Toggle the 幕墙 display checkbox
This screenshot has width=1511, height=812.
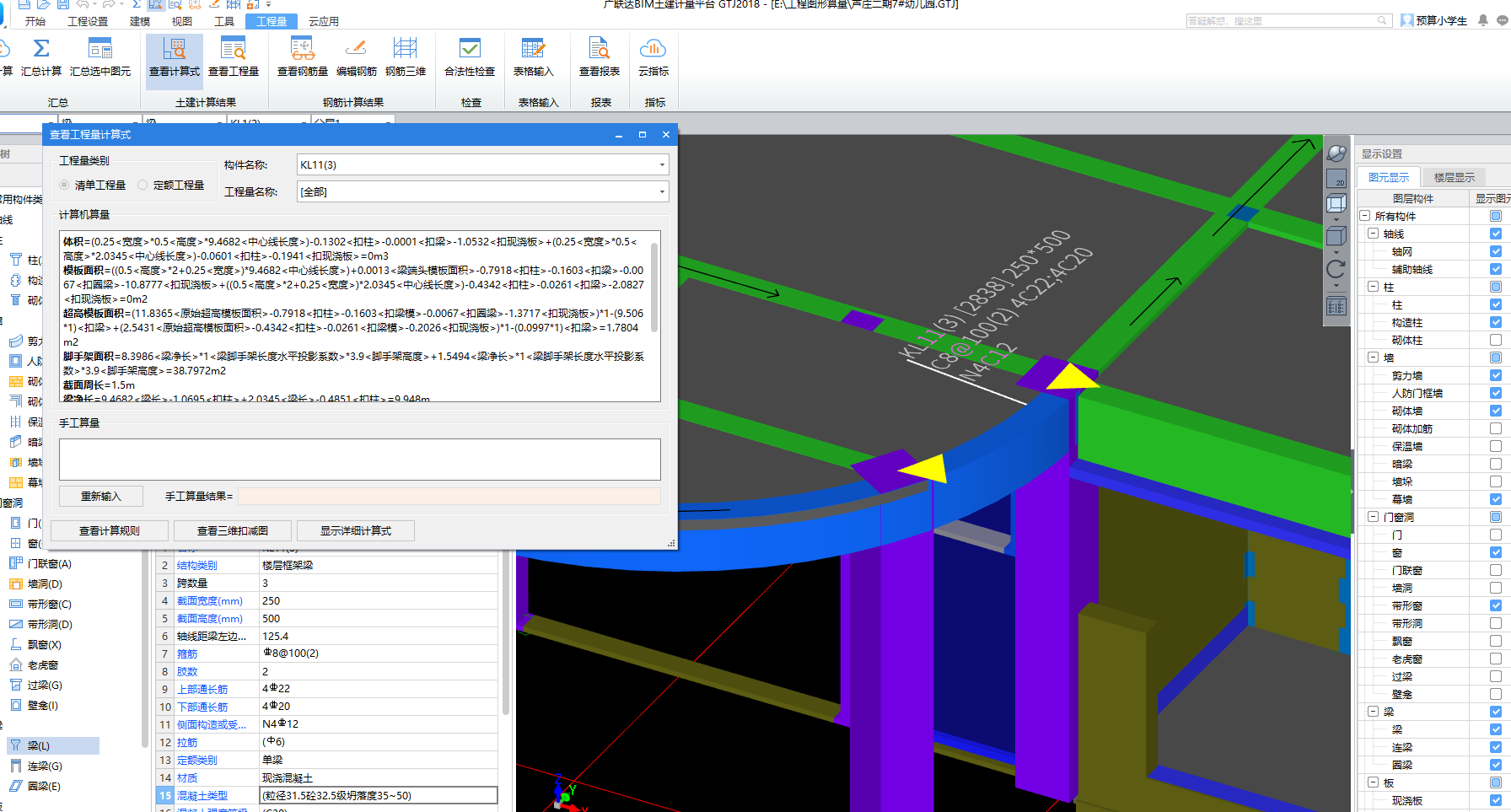[1496, 499]
